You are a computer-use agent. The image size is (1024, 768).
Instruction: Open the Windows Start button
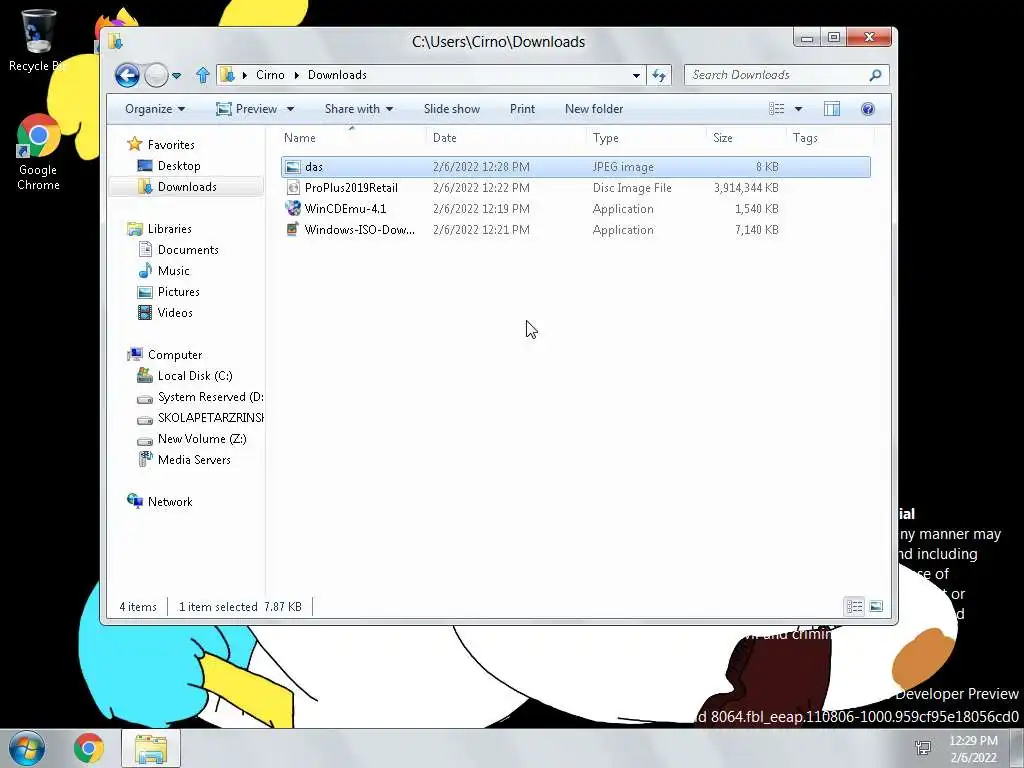(27, 748)
